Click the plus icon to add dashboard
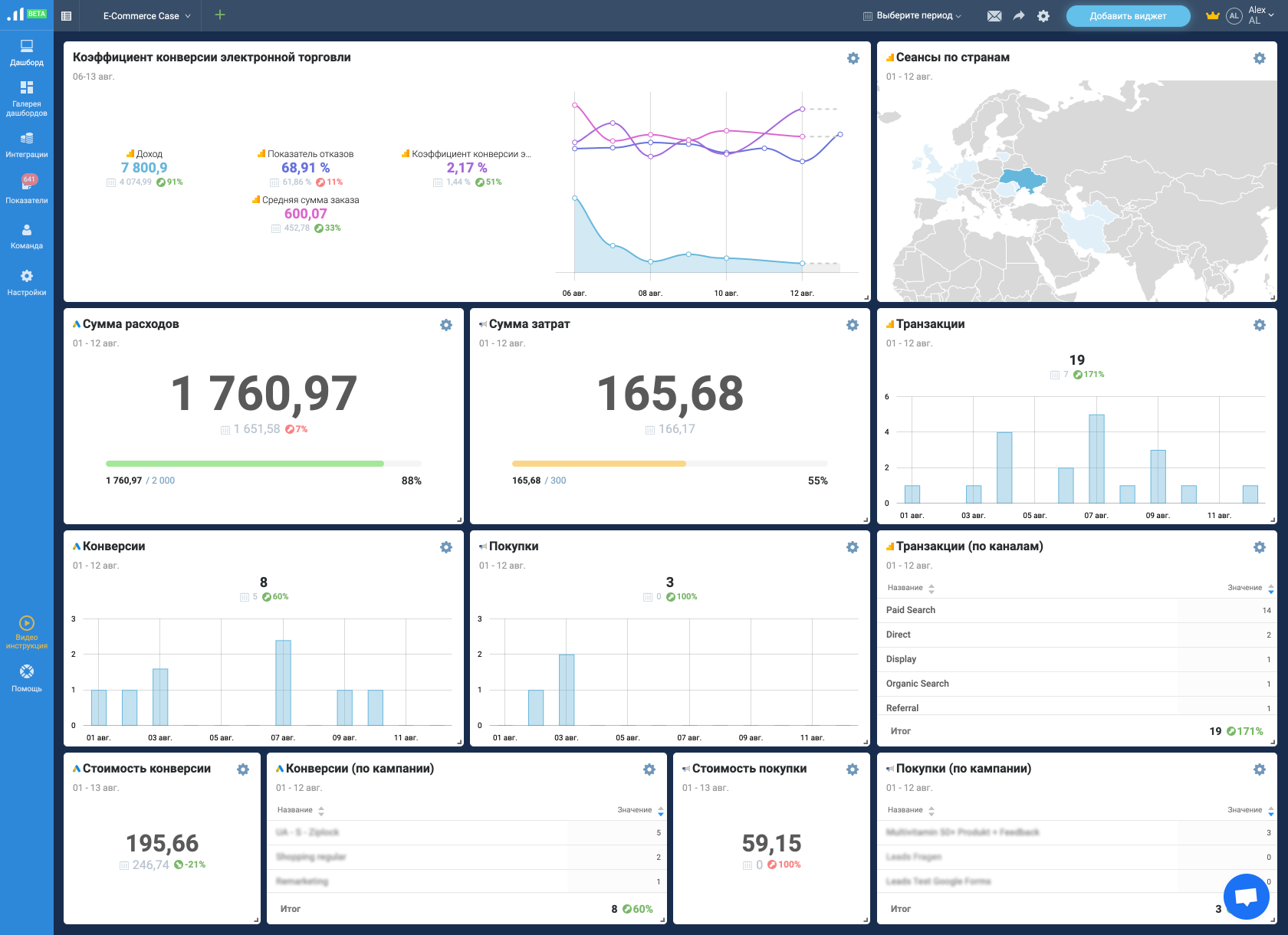 click(x=220, y=15)
